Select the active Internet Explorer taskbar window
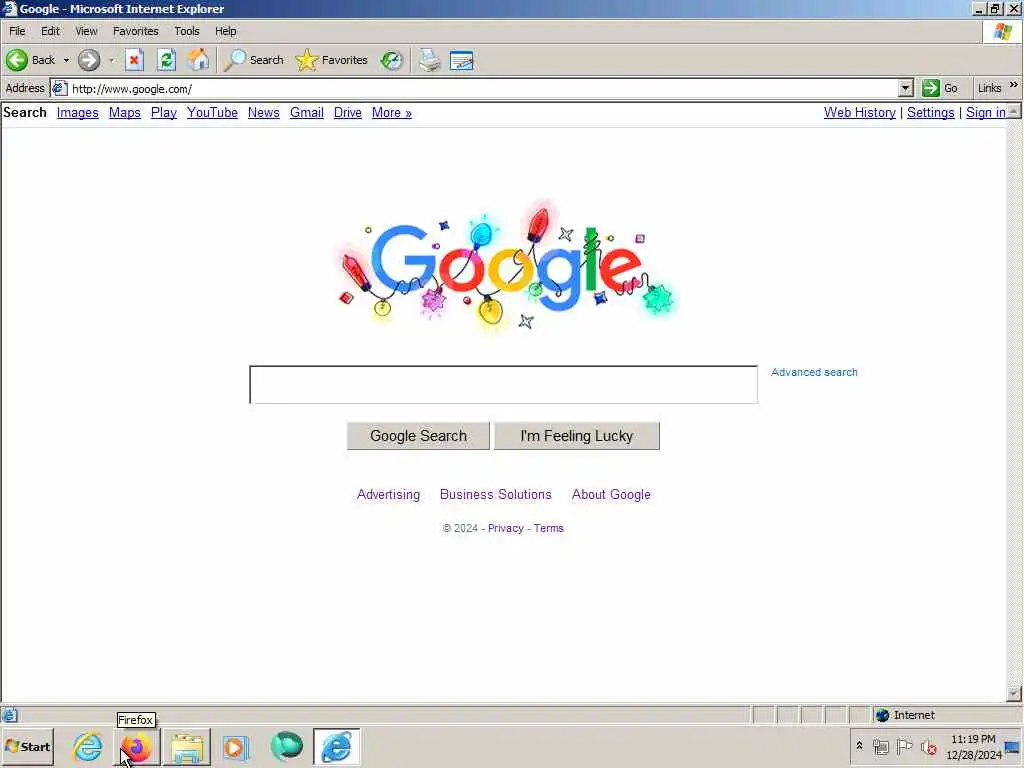Image resolution: width=1024 pixels, height=768 pixels. click(x=336, y=746)
